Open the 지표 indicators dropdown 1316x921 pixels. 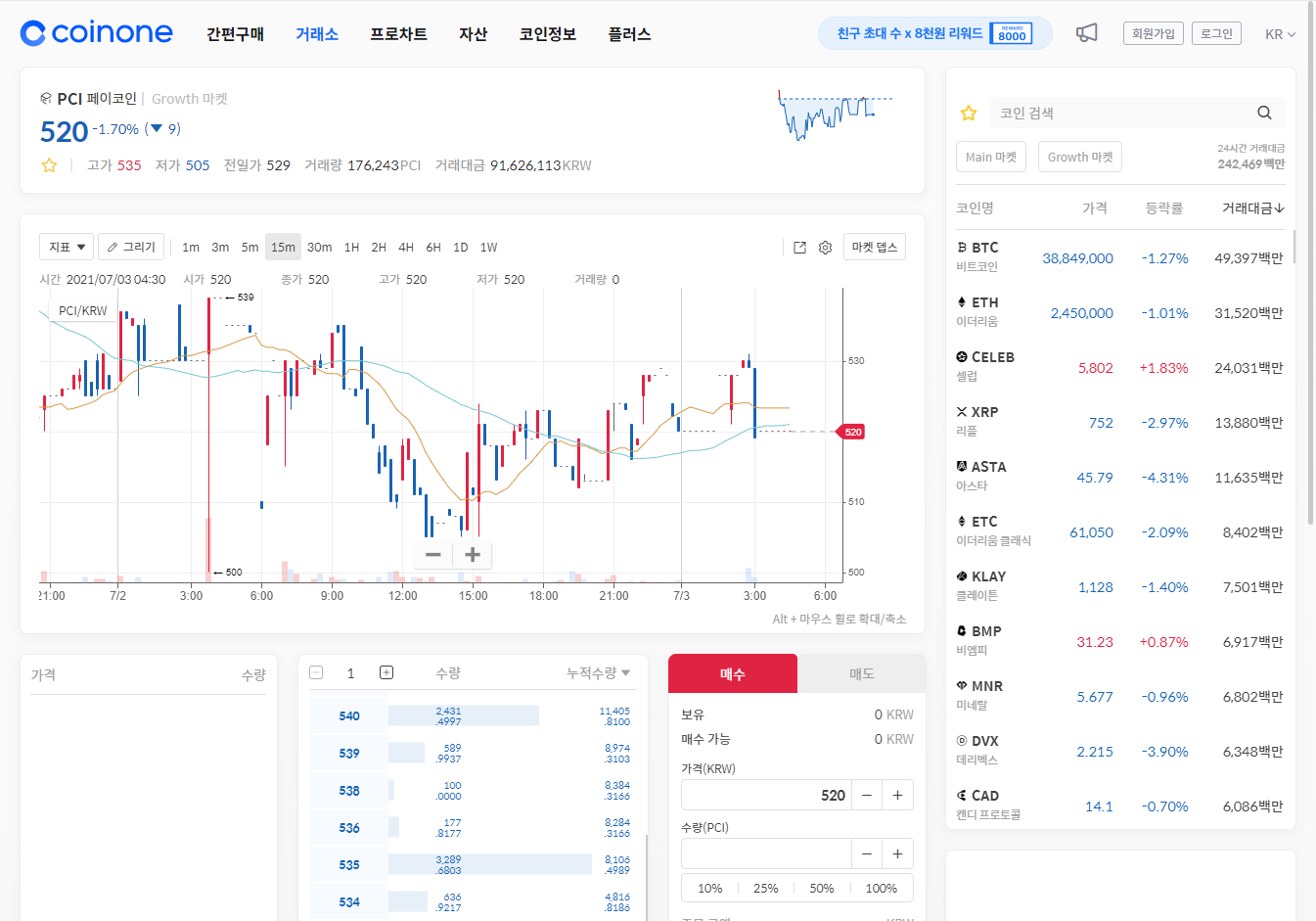tap(67, 247)
